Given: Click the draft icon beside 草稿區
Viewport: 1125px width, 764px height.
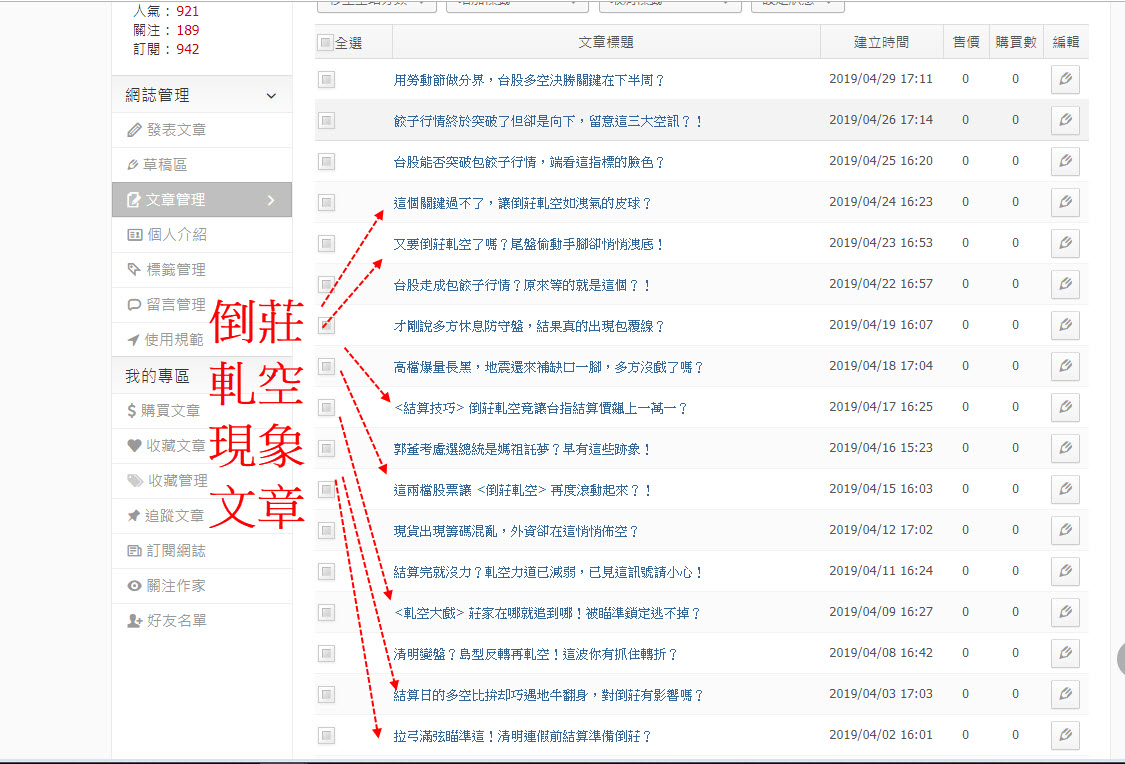Looking at the screenshot, I should point(133,165).
